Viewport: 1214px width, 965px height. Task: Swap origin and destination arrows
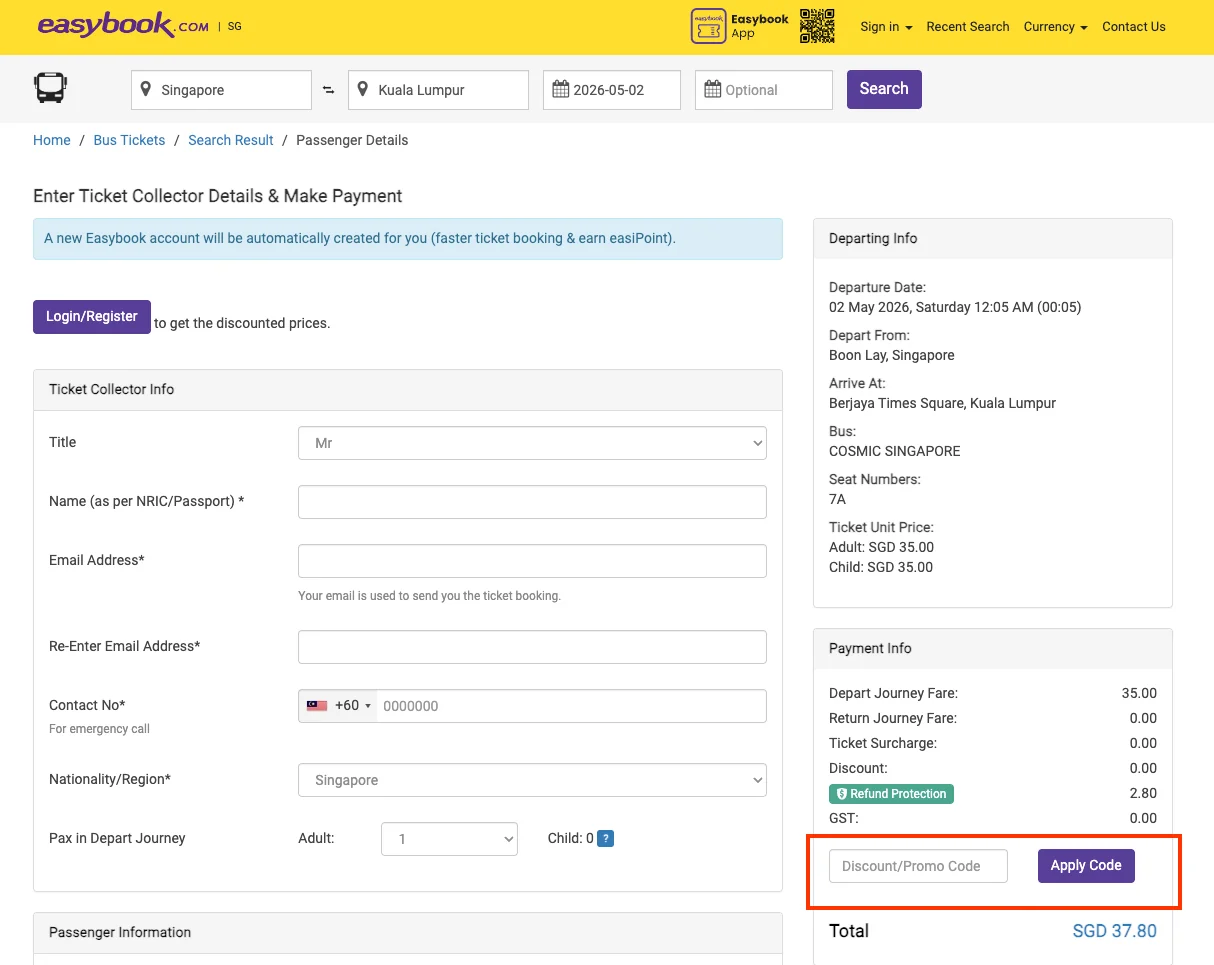(x=329, y=90)
